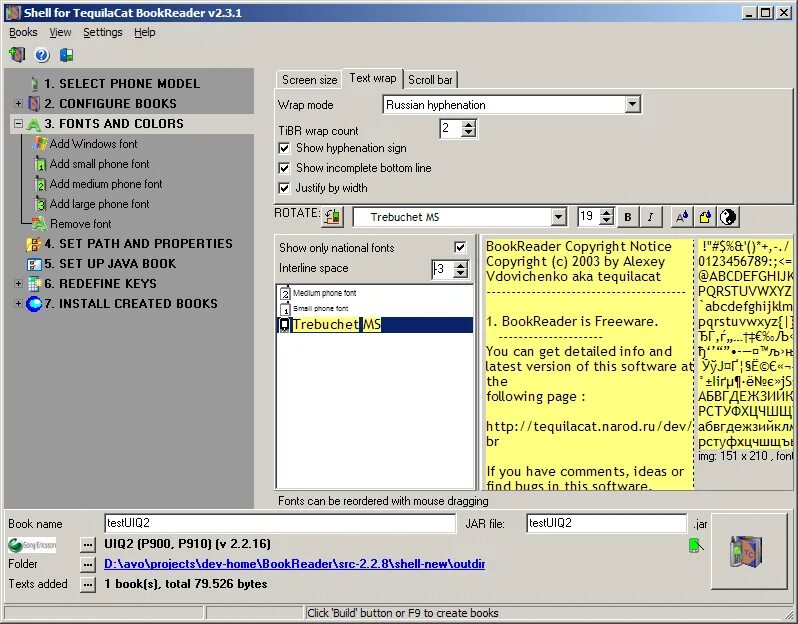
Task: Click the Set Up Java Book icon
Action: (x=34, y=264)
